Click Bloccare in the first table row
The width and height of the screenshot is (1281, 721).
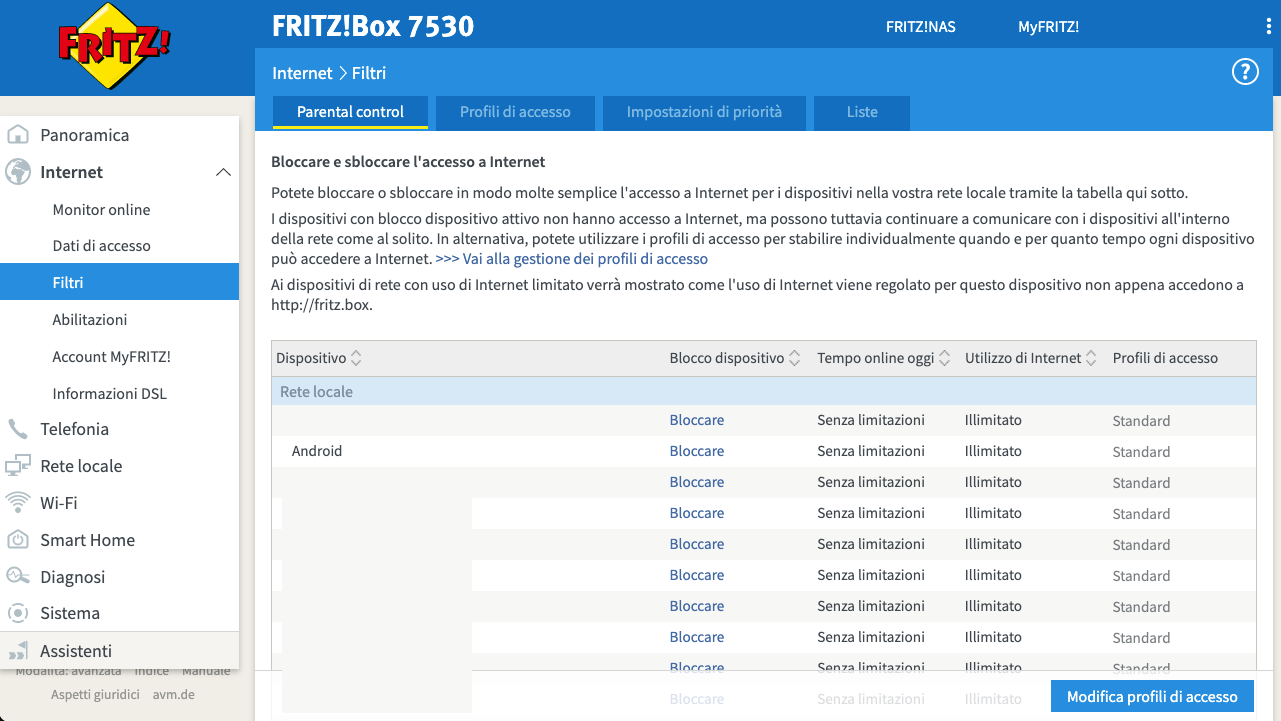tap(697, 420)
